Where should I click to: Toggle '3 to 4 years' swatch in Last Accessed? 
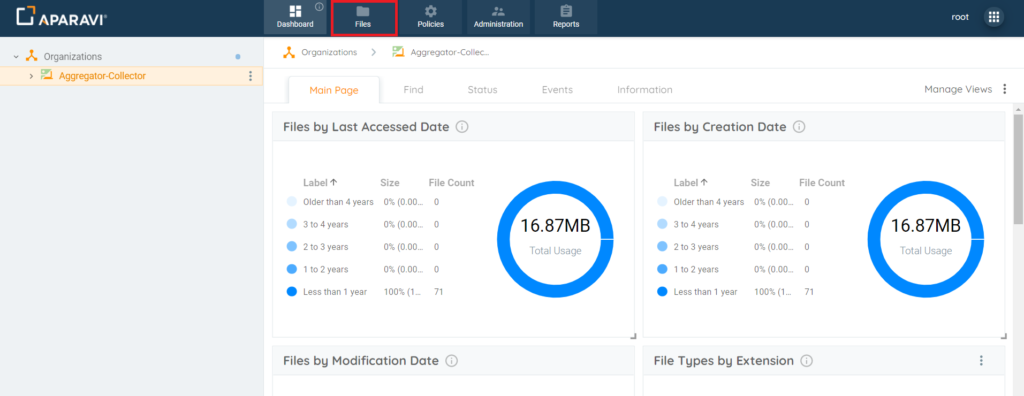292,224
